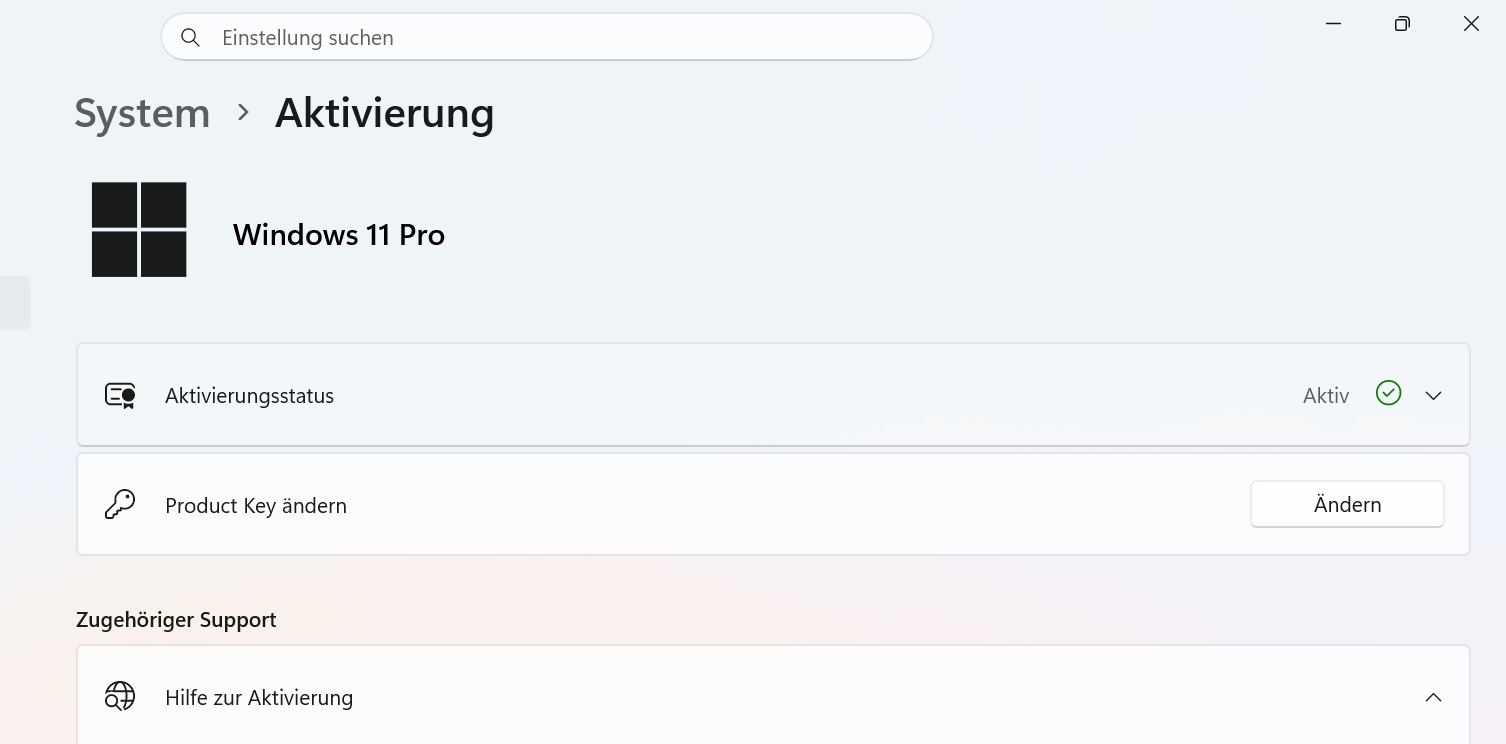Select the Product Key ändern label
This screenshot has height=744, width=1506.
click(256, 506)
